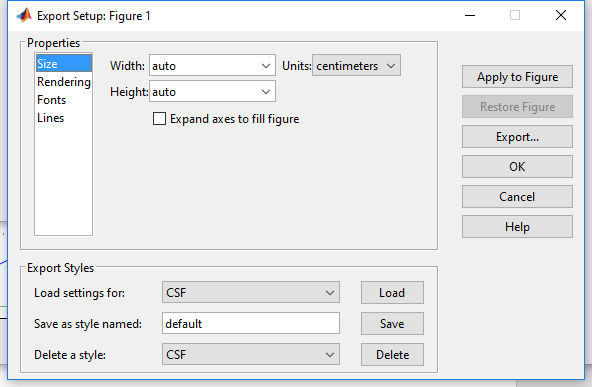592x387 pixels.
Task: Click the Export... button
Action: (x=517, y=137)
